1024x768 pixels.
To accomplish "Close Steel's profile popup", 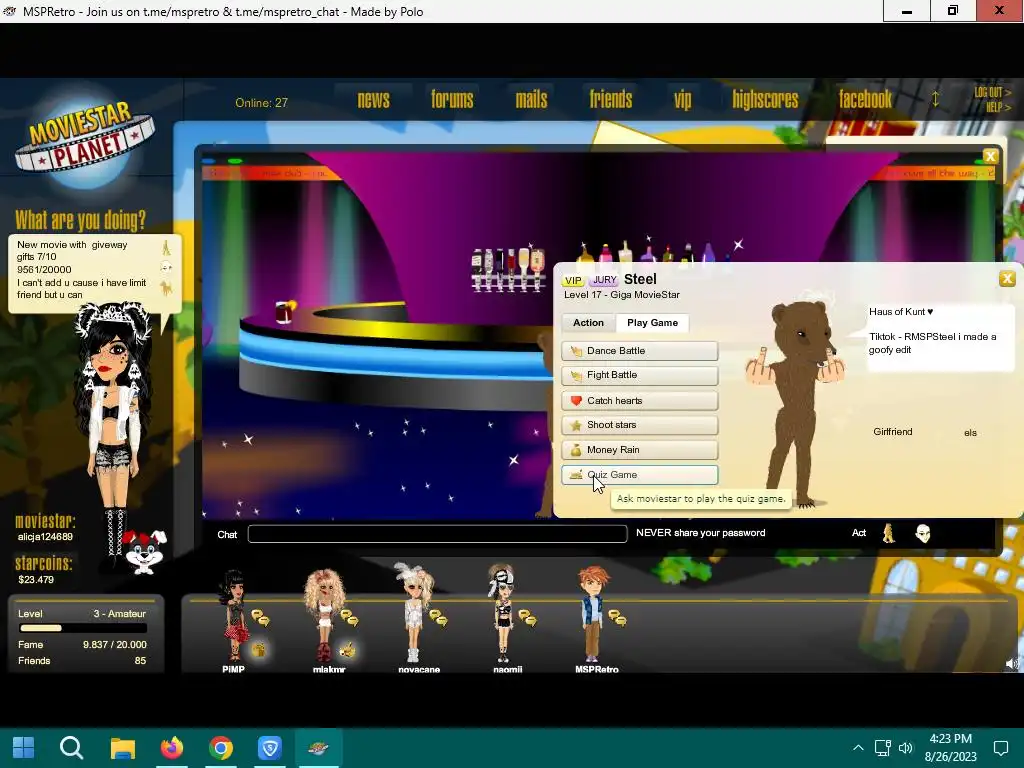I will (1007, 279).
